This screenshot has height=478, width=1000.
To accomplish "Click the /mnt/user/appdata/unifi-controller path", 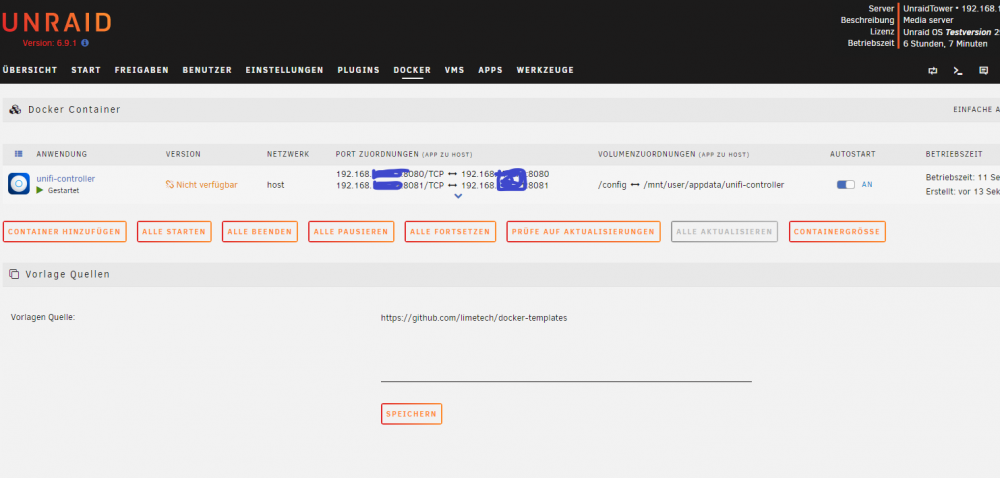I will tap(714, 185).
